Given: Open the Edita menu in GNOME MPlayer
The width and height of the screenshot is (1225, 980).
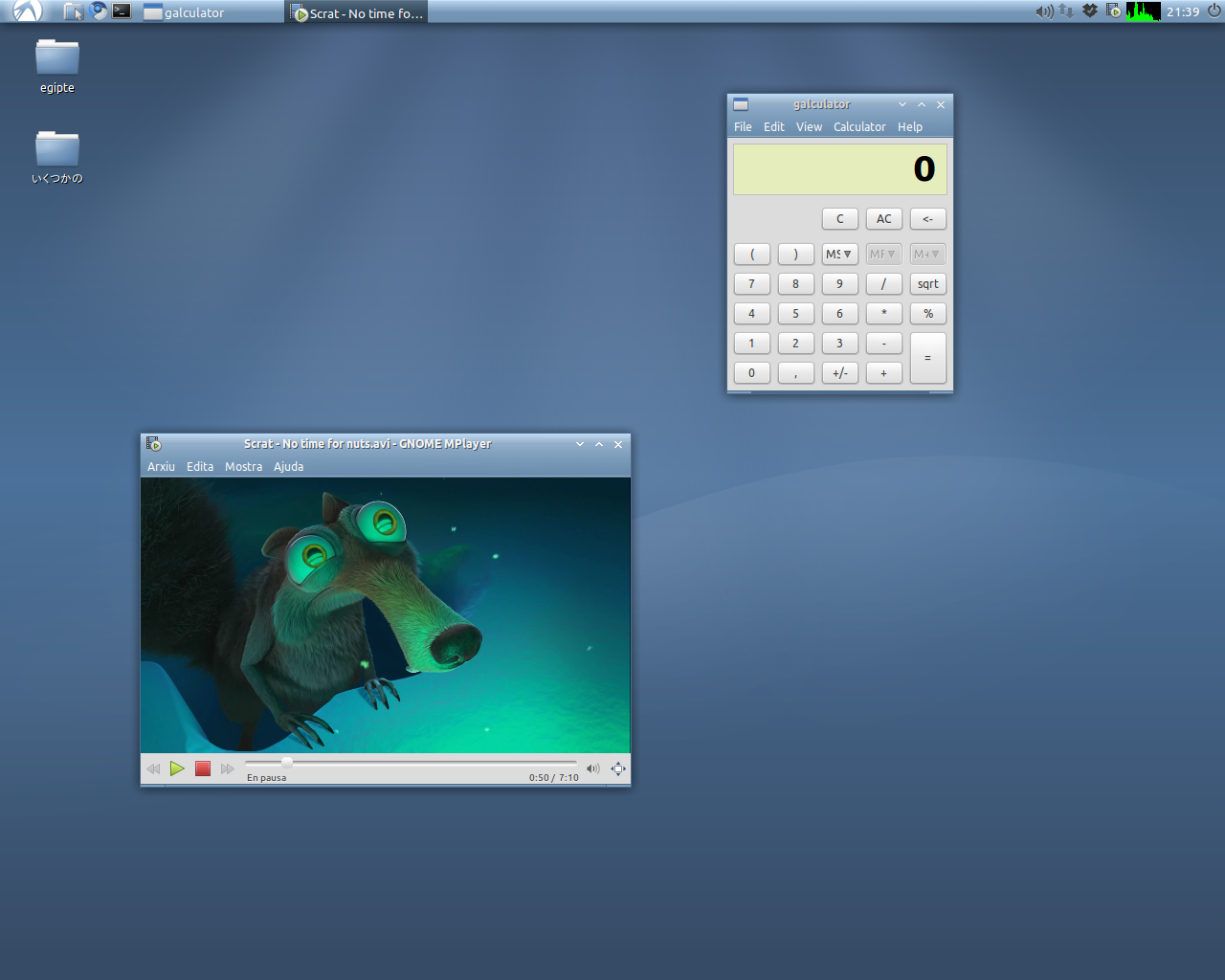Looking at the screenshot, I should click(200, 467).
